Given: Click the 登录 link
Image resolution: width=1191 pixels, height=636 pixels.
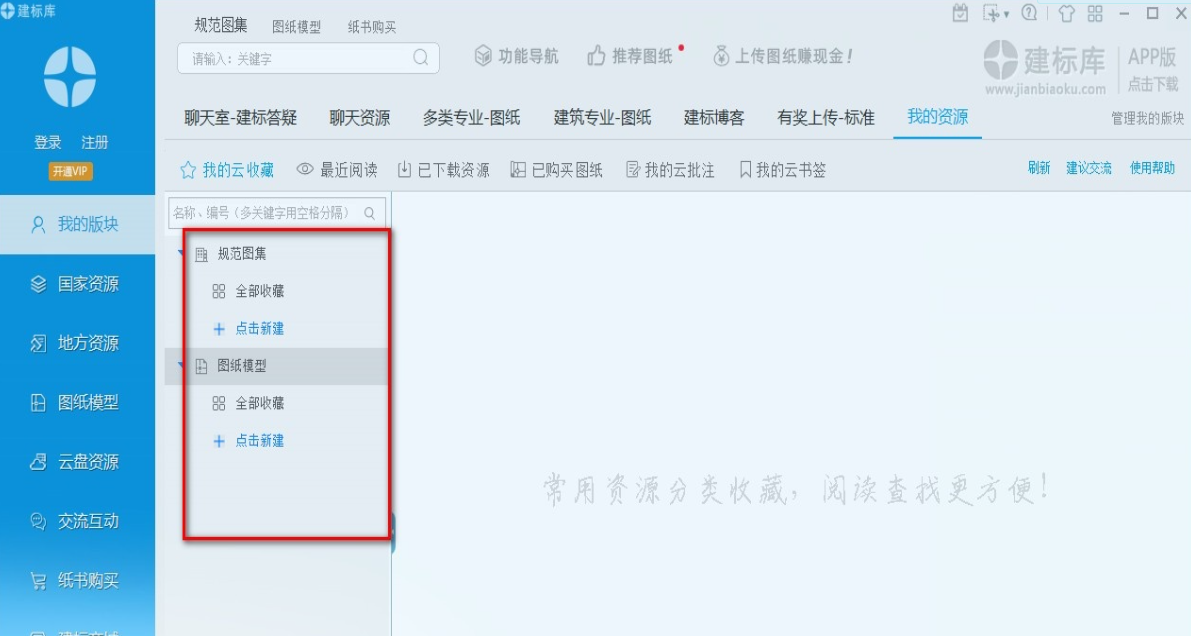Looking at the screenshot, I should [x=47, y=142].
